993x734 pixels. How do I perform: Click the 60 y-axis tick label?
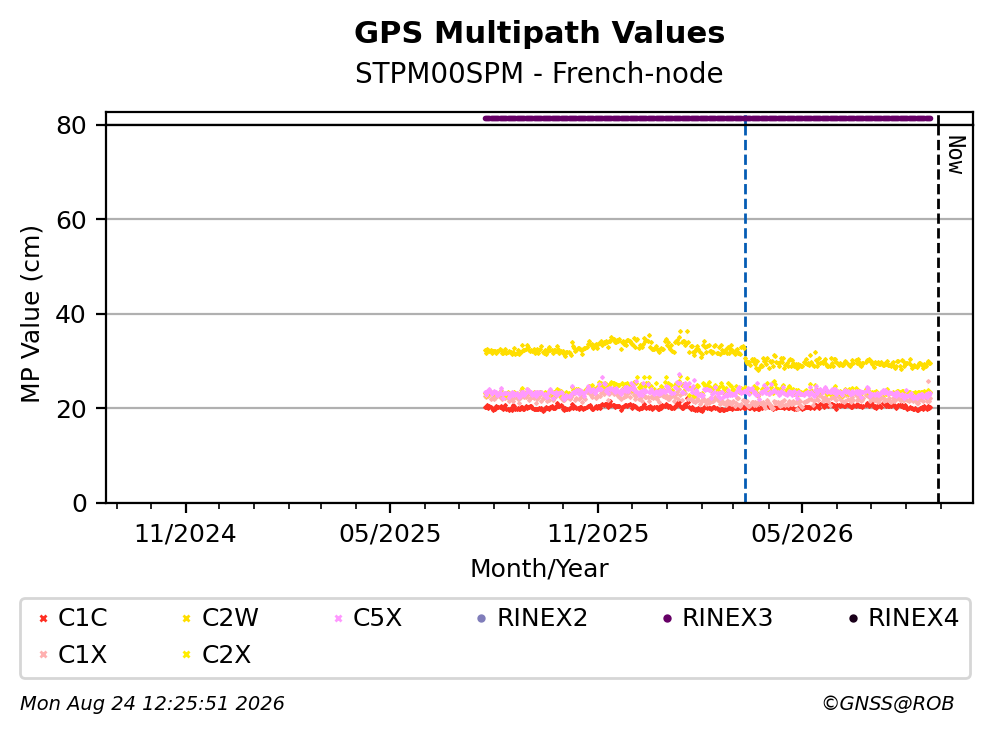tap(71, 220)
